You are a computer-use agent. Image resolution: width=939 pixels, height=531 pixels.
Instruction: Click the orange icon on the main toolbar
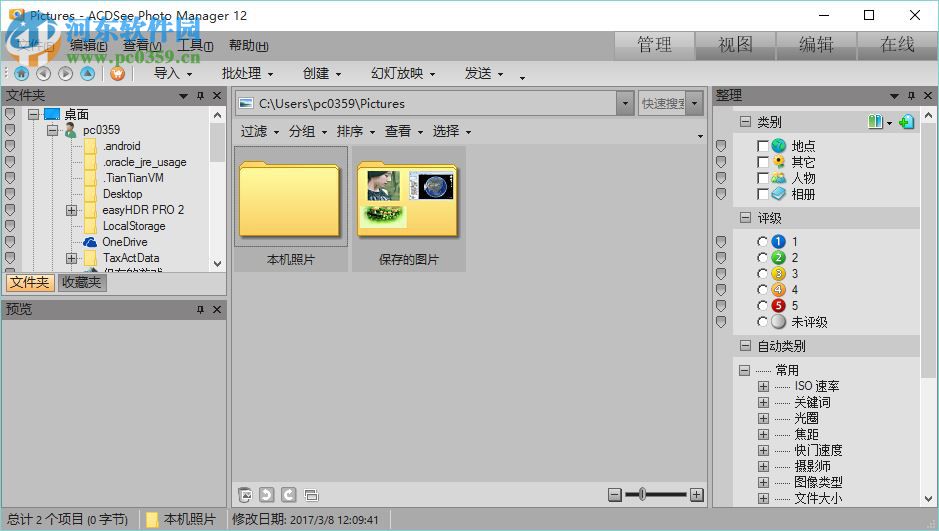(x=117, y=74)
